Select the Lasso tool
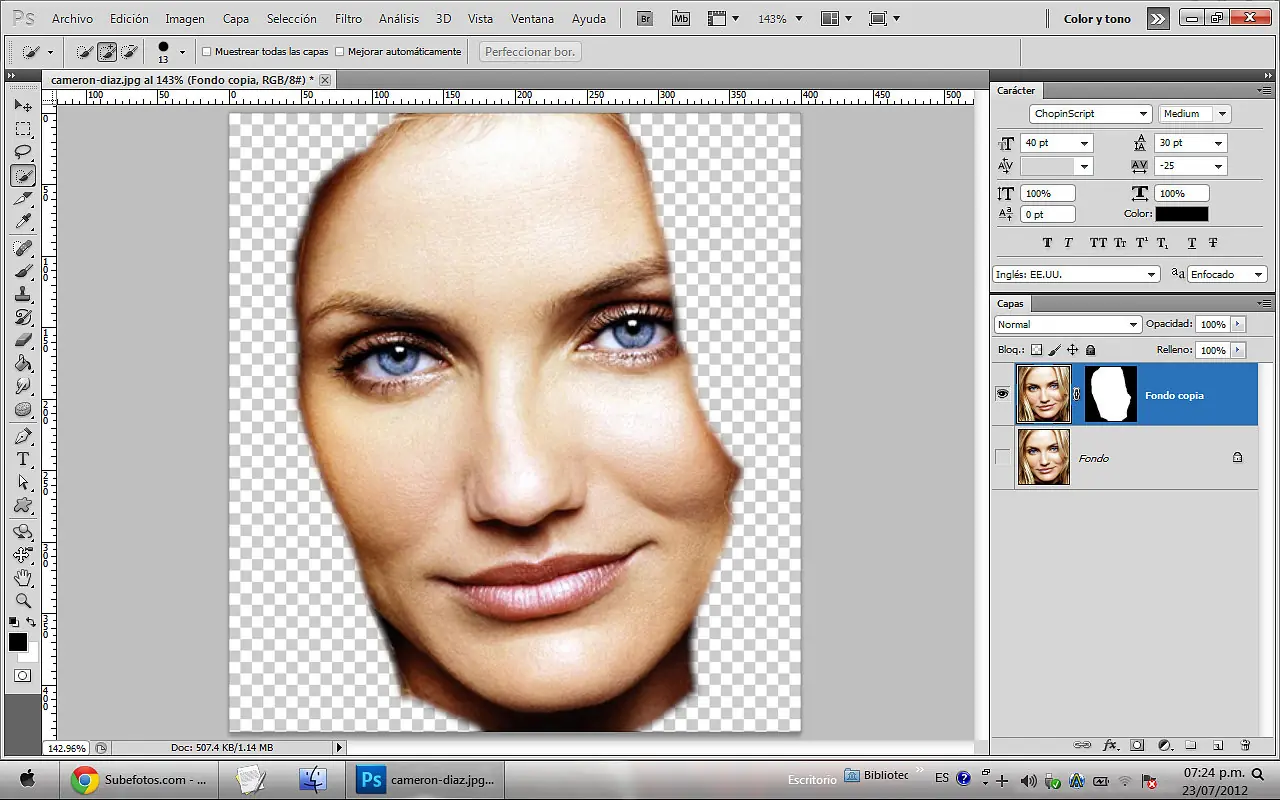The width and height of the screenshot is (1280, 800). 23,152
